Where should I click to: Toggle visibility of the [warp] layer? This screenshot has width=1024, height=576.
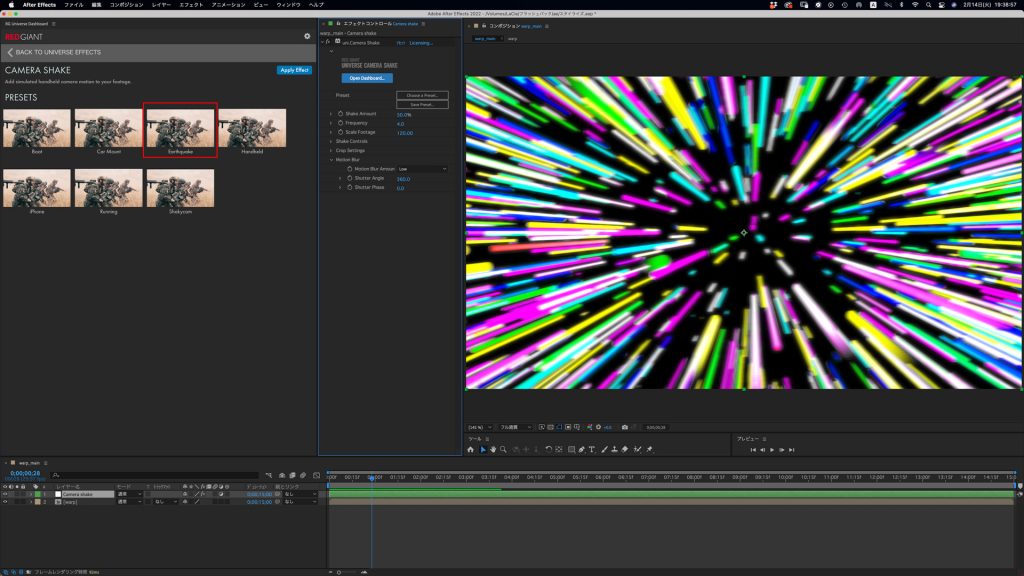pyautogui.click(x=5, y=502)
